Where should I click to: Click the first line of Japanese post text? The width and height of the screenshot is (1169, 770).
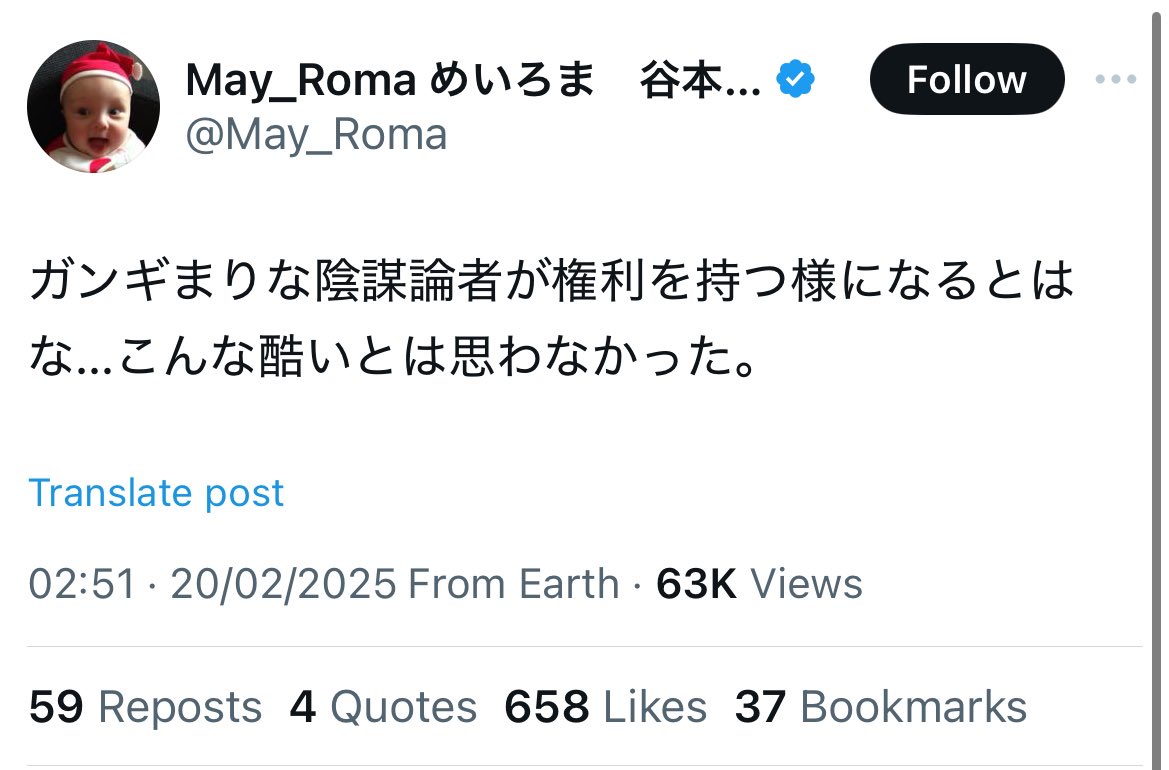pyautogui.click(x=552, y=280)
